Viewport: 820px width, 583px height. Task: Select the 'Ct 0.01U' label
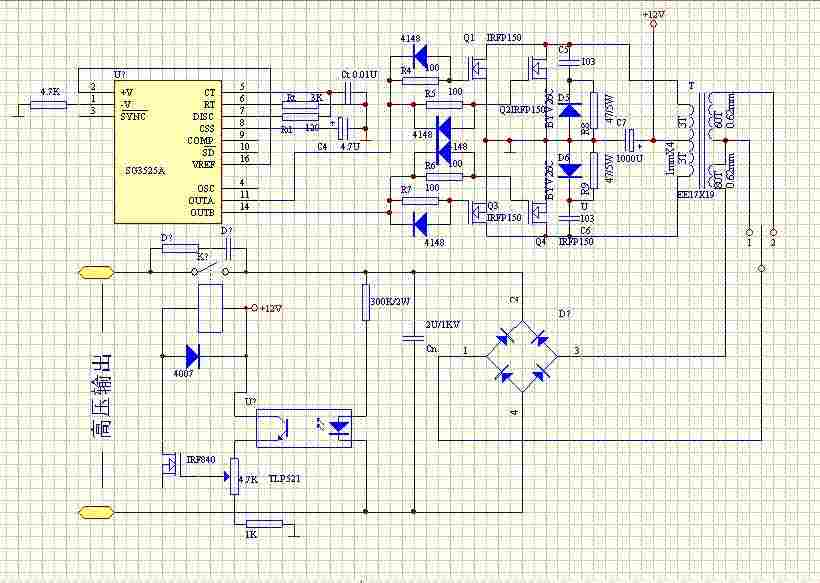359,74
